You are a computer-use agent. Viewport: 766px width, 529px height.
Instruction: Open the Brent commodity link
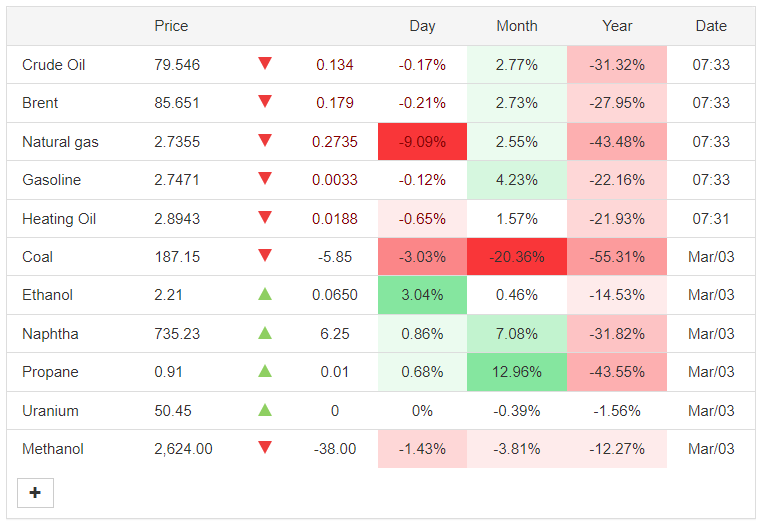tap(40, 103)
